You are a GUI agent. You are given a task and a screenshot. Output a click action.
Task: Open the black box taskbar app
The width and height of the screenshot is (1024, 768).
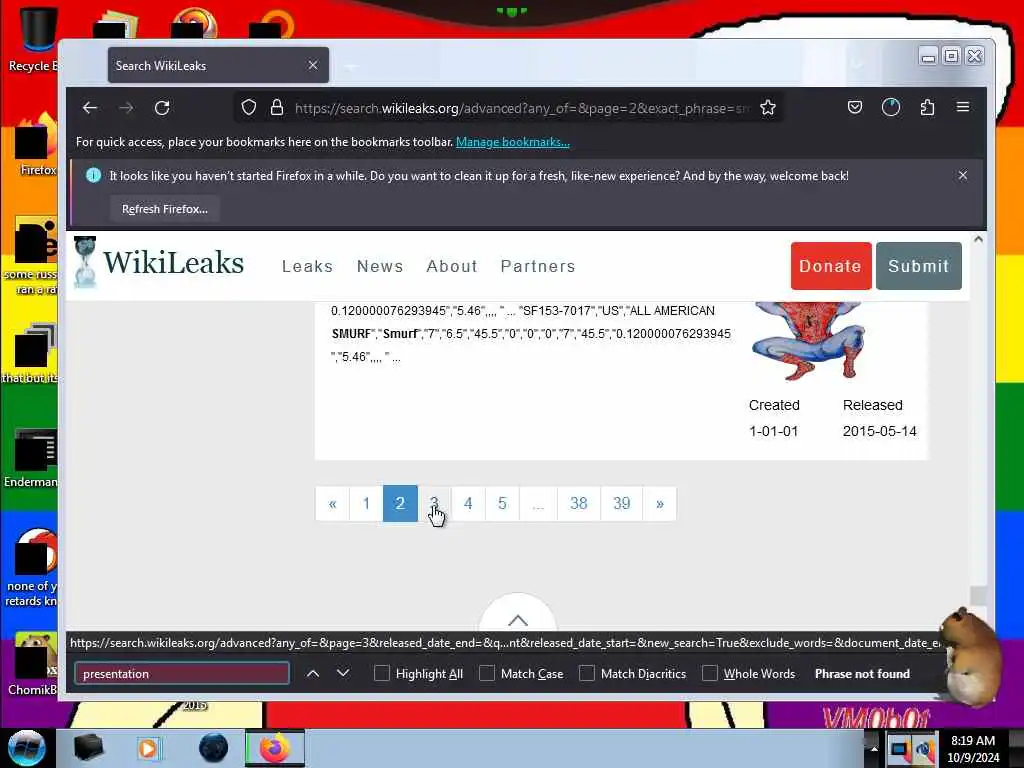pyautogui.click(x=89, y=748)
